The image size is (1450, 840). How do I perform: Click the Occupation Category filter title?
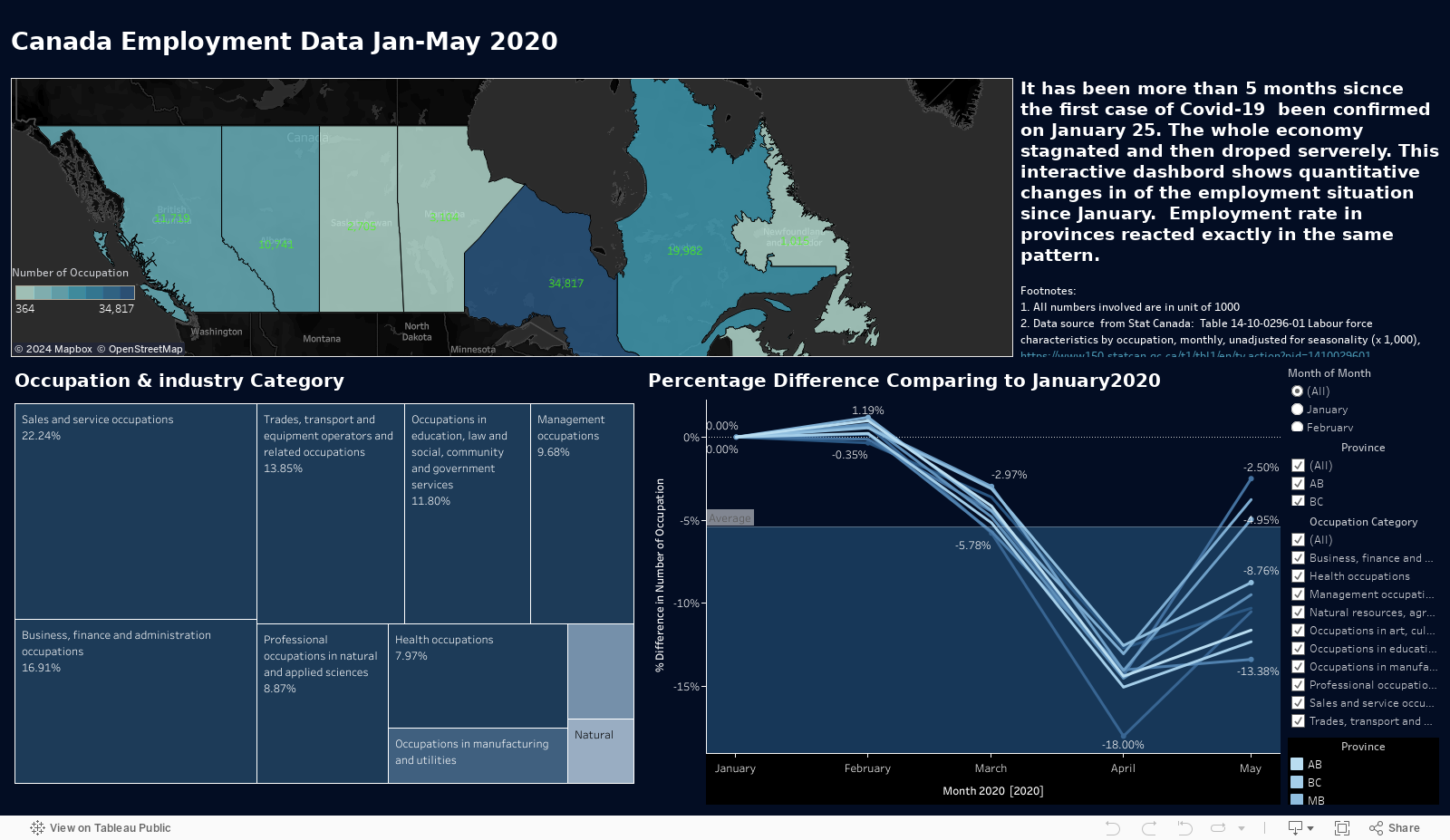1363,522
